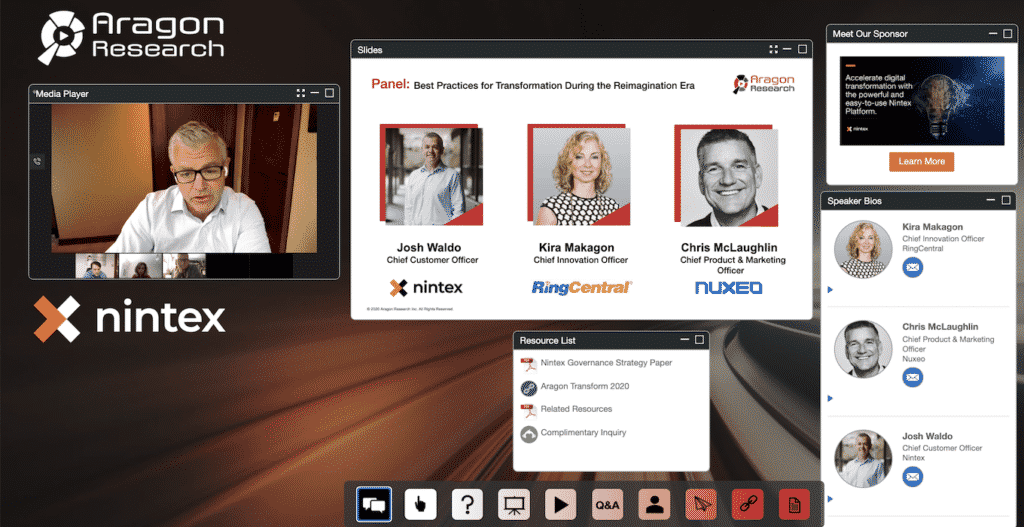Screen dimensions: 1024x527
Task: Open Speaker Bios person dock icon
Action: [x=654, y=504]
